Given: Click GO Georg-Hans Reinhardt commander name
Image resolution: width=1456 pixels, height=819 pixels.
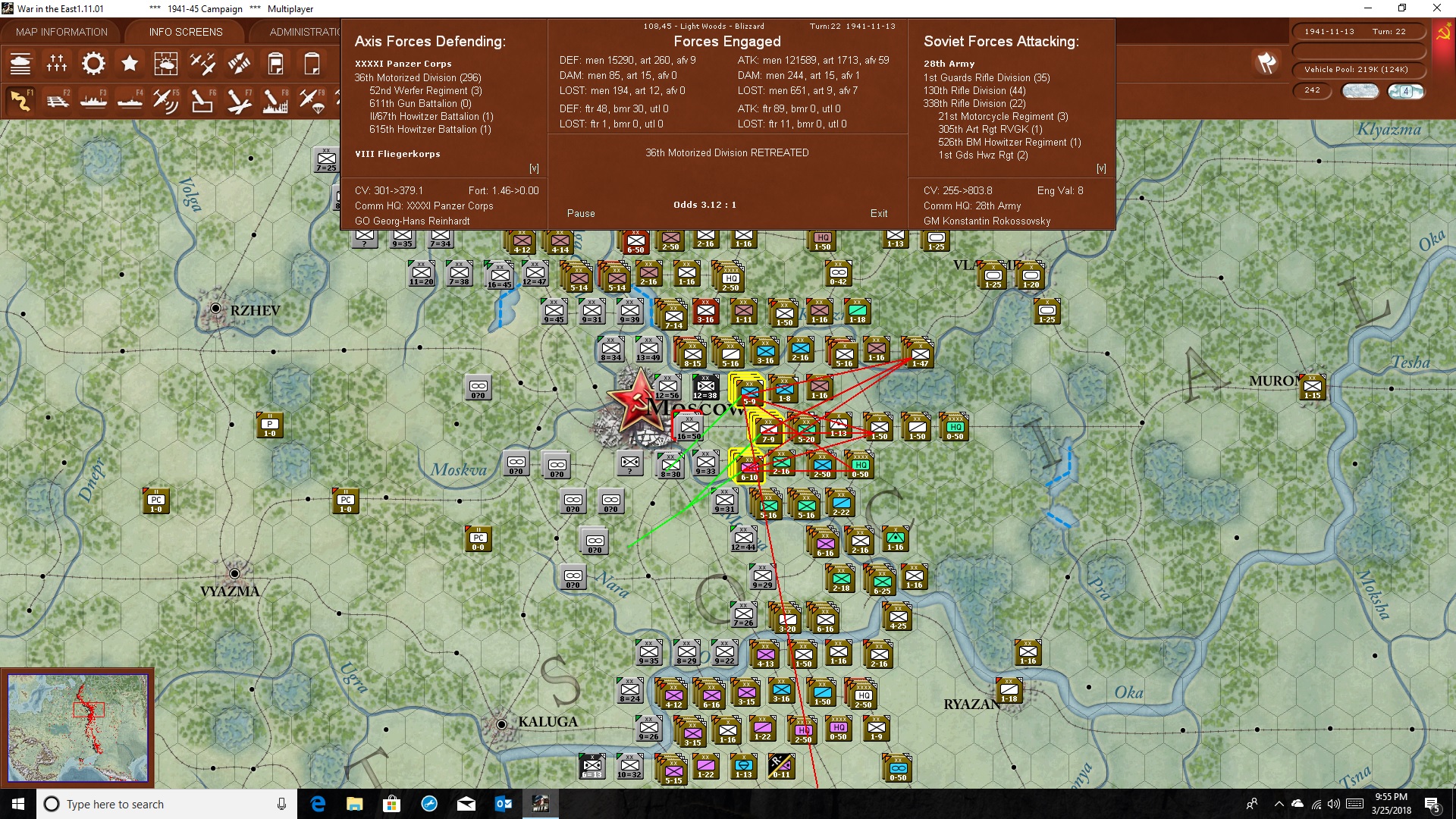Looking at the screenshot, I should pos(412,221).
